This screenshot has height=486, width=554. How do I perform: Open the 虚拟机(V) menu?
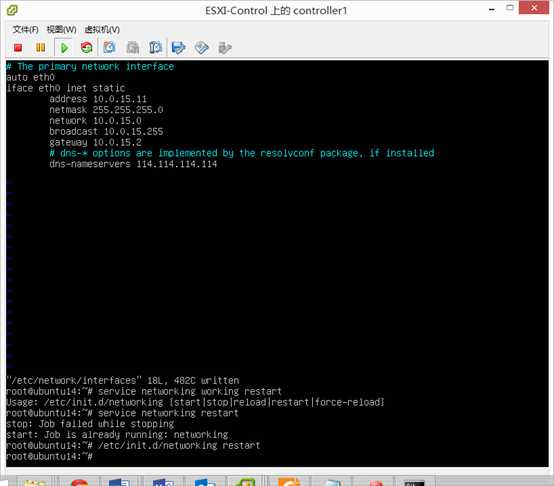102,29
